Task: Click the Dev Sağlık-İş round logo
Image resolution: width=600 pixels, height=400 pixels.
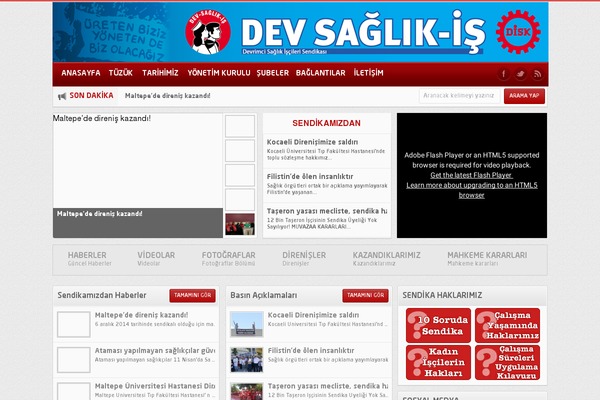Action: 208,32
